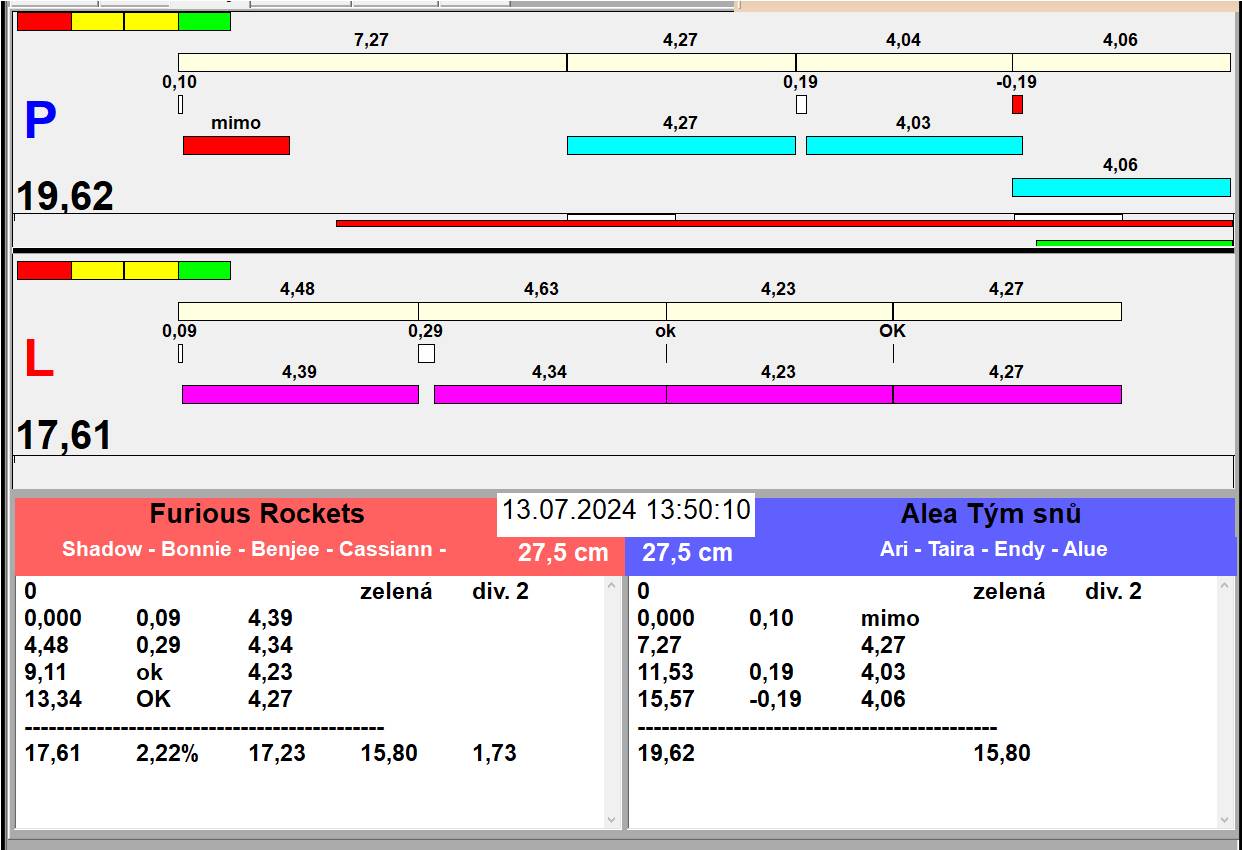The image size is (1242, 850).
Task: Click the 15,57 split in right results
Action: click(x=666, y=699)
